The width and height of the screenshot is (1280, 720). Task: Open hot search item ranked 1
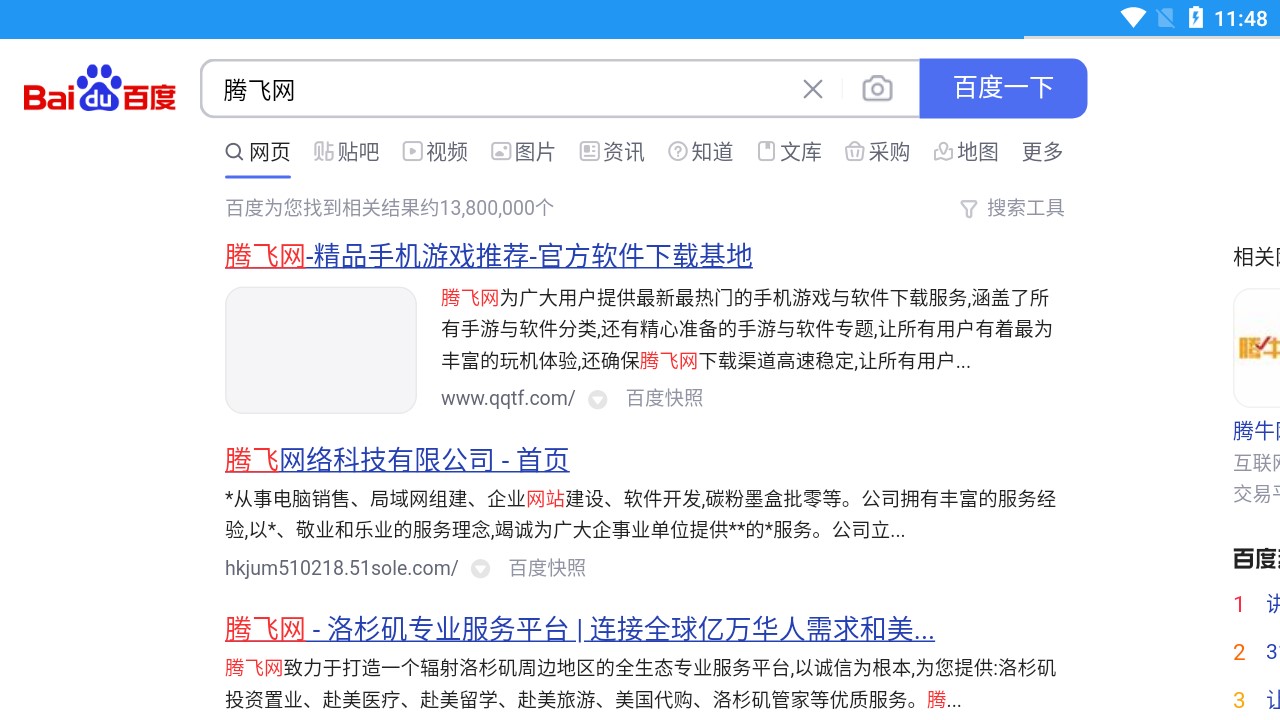pyautogui.click(x=1257, y=604)
